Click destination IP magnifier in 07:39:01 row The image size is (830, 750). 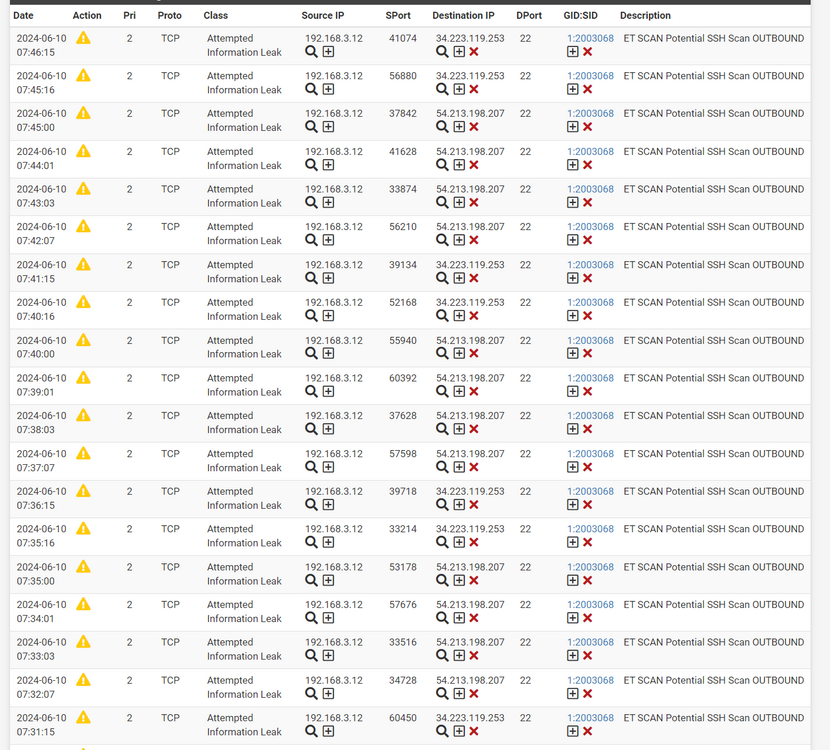pyautogui.click(x=442, y=392)
